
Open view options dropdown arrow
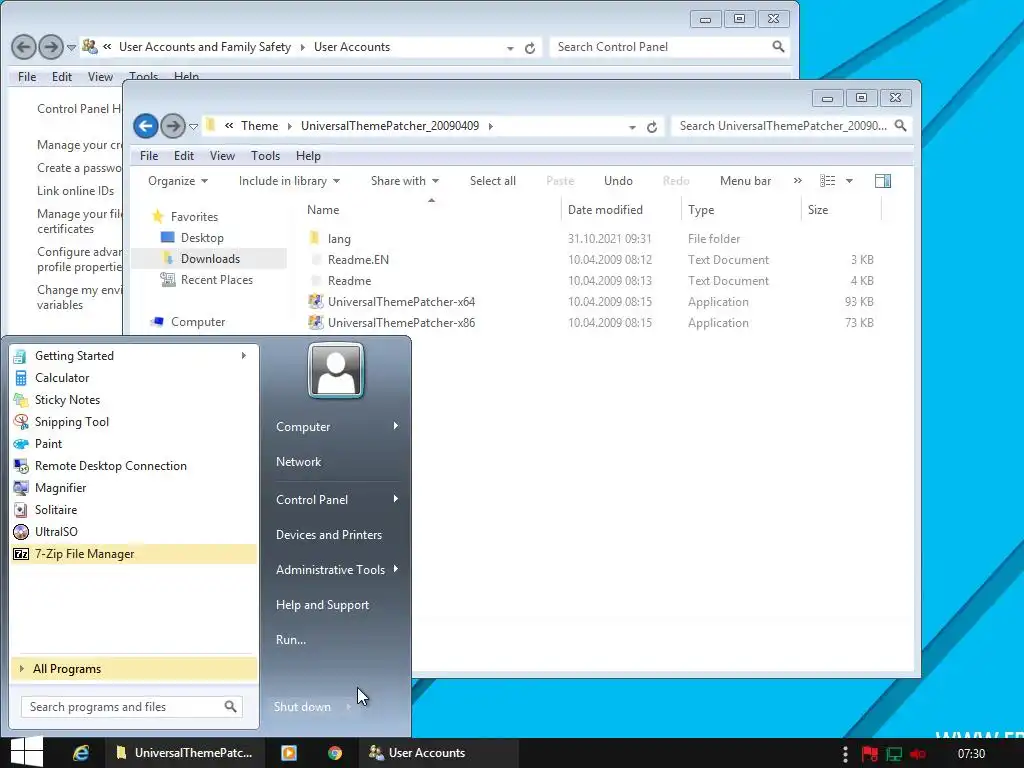pos(849,181)
